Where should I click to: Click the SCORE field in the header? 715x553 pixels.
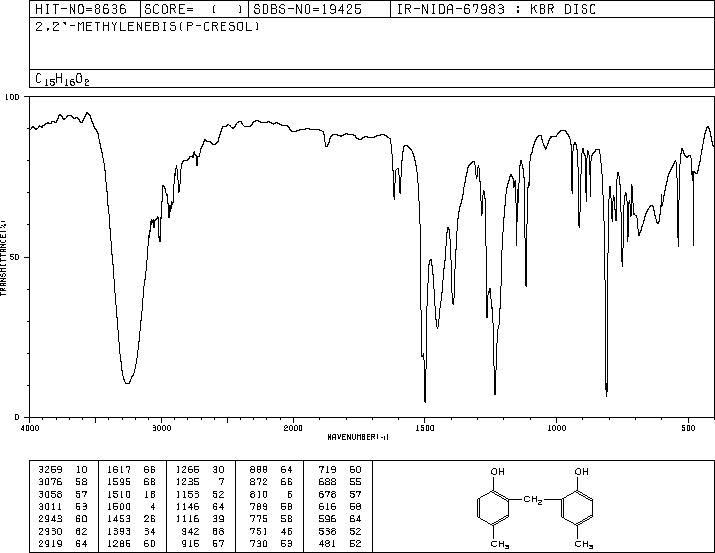[194, 9]
